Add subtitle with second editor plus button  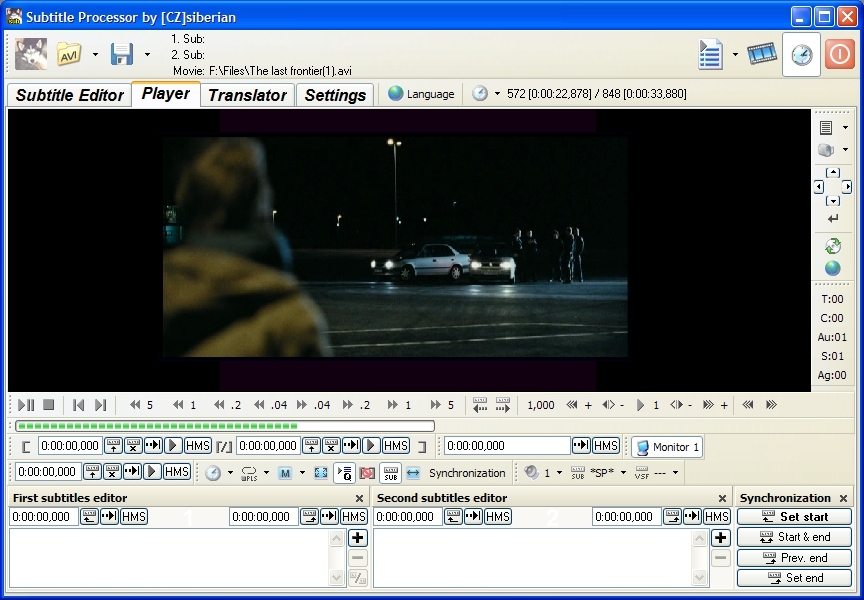click(721, 538)
